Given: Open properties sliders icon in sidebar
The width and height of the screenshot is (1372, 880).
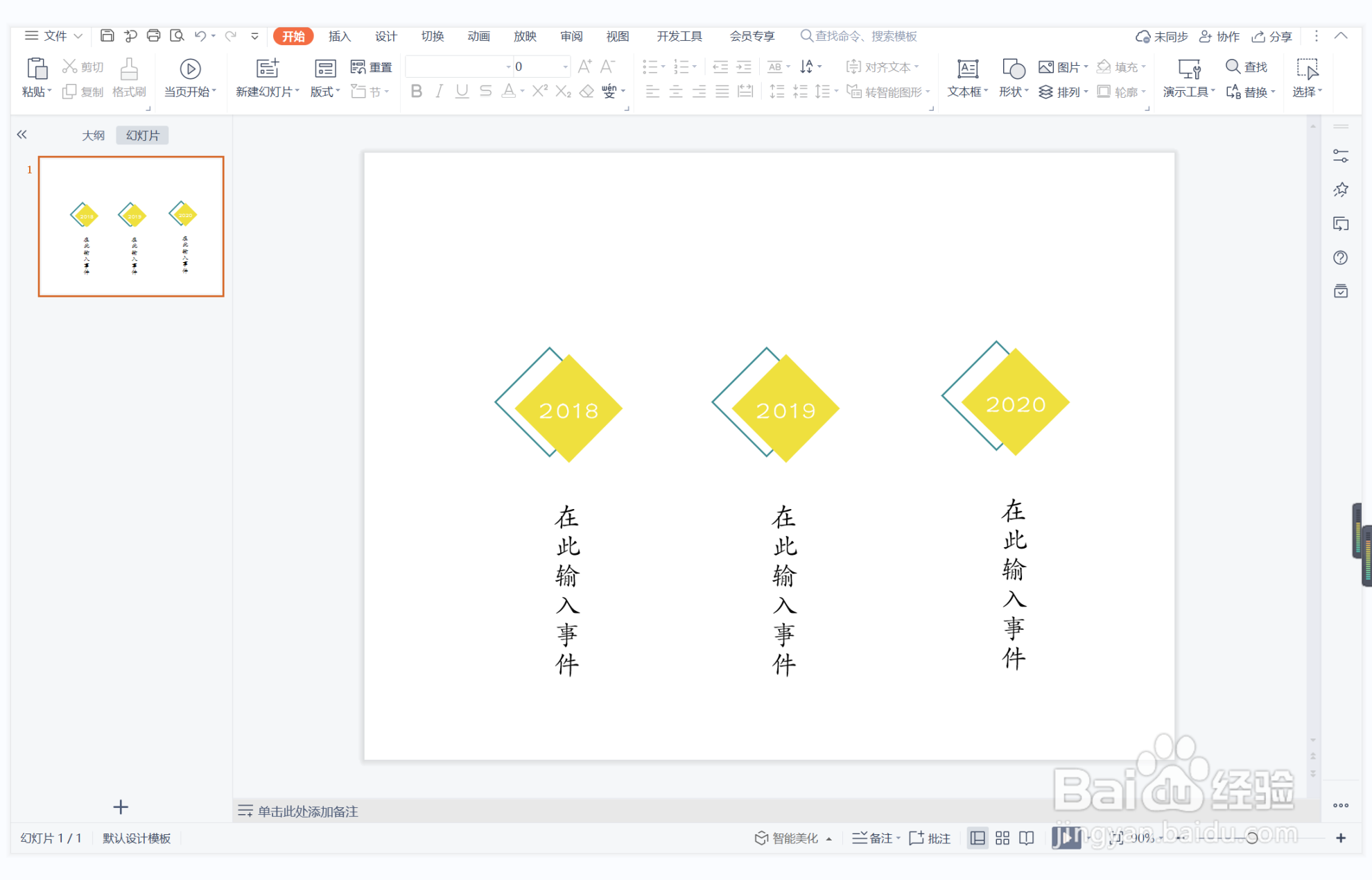Looking at the screenshot, I should 1341,156.
